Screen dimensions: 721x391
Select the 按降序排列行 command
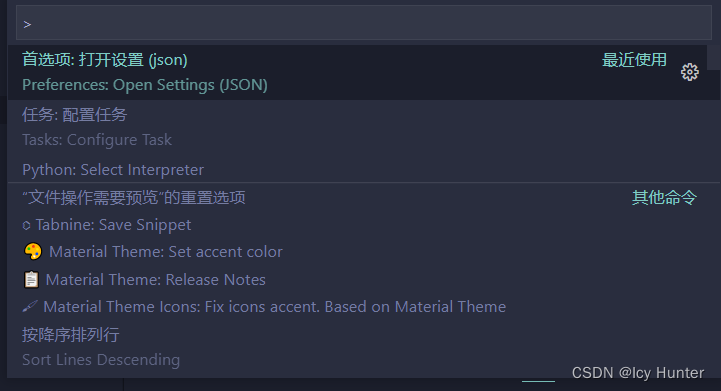coord(71,334)
